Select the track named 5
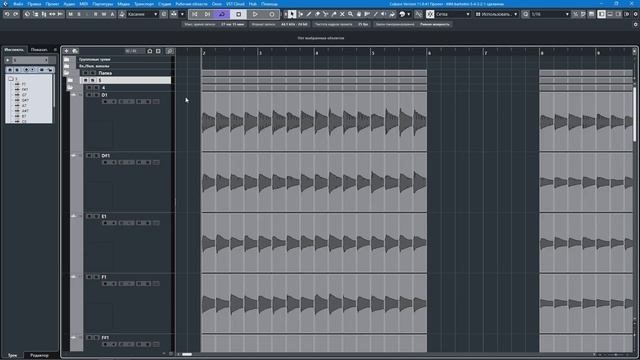The height and width of the screenshot is (360, 640). point(126,80)
